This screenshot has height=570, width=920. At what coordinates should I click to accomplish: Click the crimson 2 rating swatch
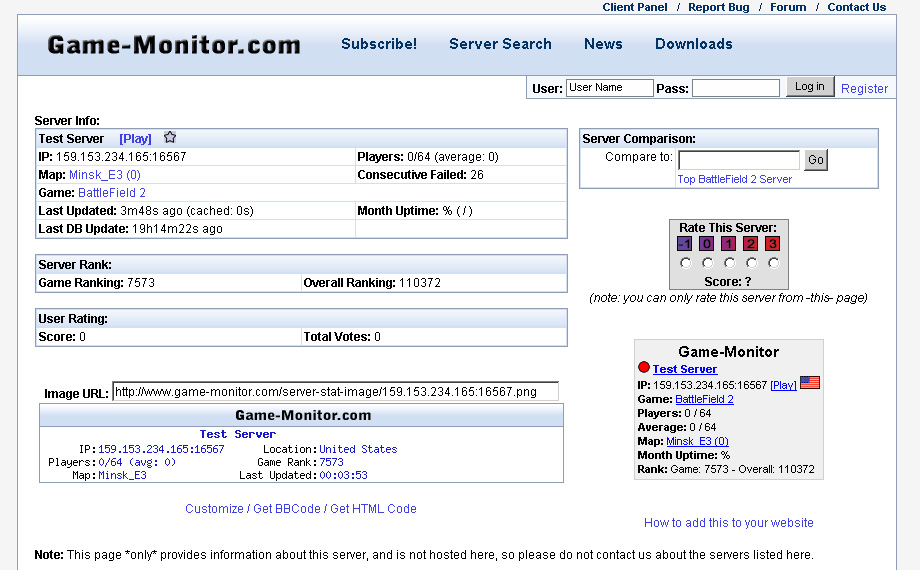750,244
